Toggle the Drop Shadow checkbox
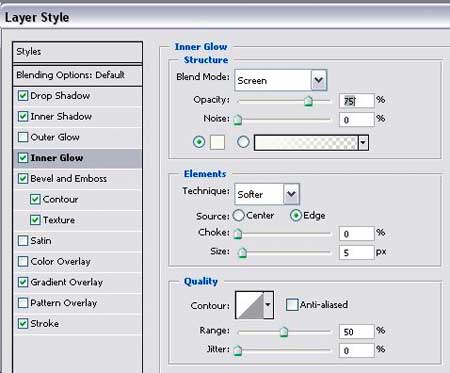The width and height of the screenshot is (450, 373). (23, 96)
